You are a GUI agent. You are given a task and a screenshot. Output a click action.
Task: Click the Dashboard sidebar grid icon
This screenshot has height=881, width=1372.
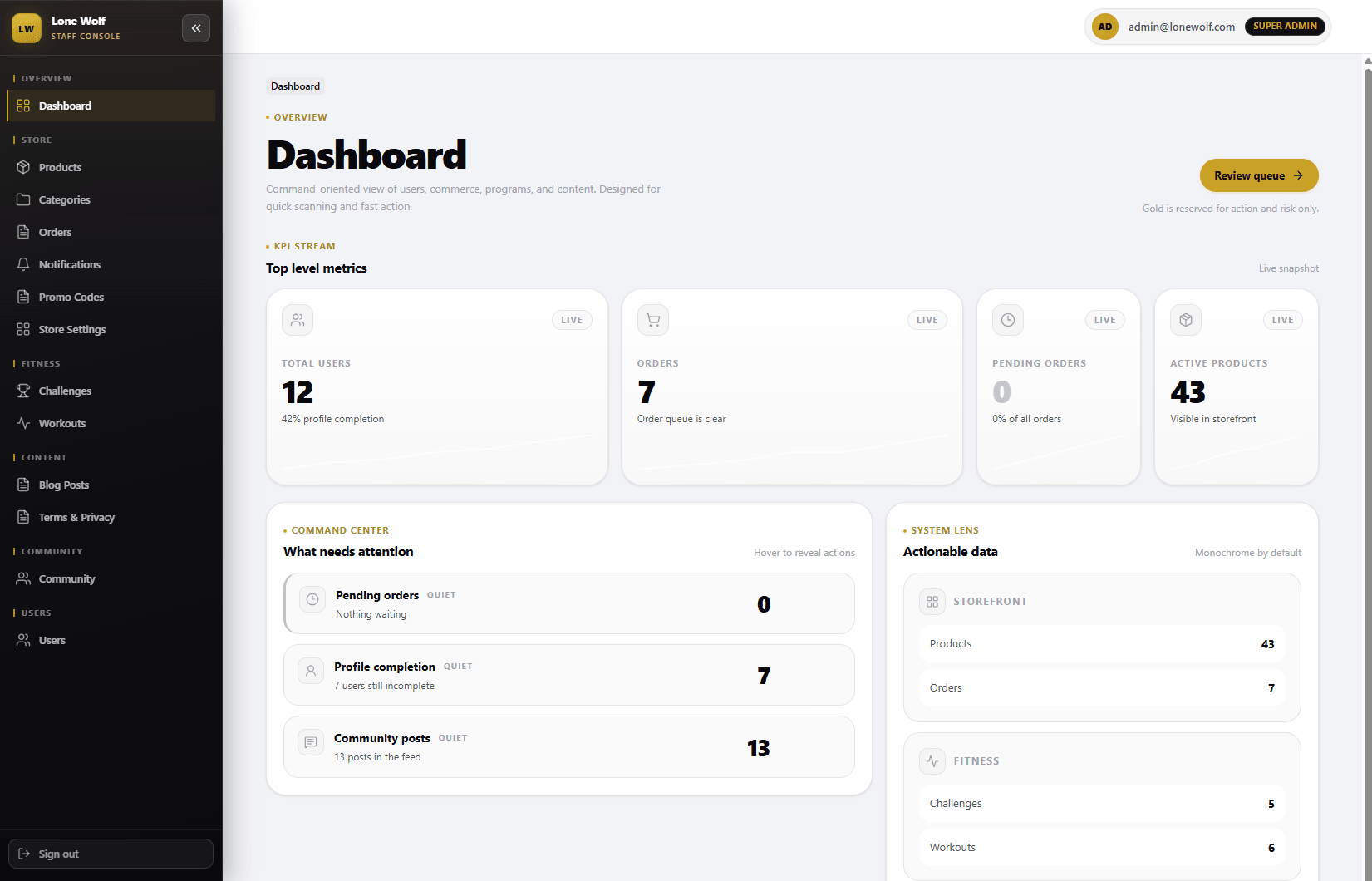click(23, 106)
